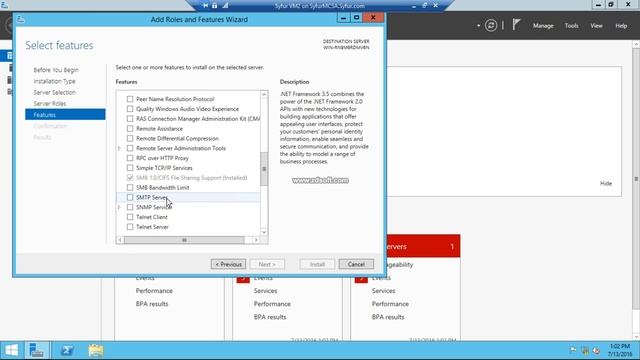Enable the Telnet Server checkbox

[x=130, y=227]
